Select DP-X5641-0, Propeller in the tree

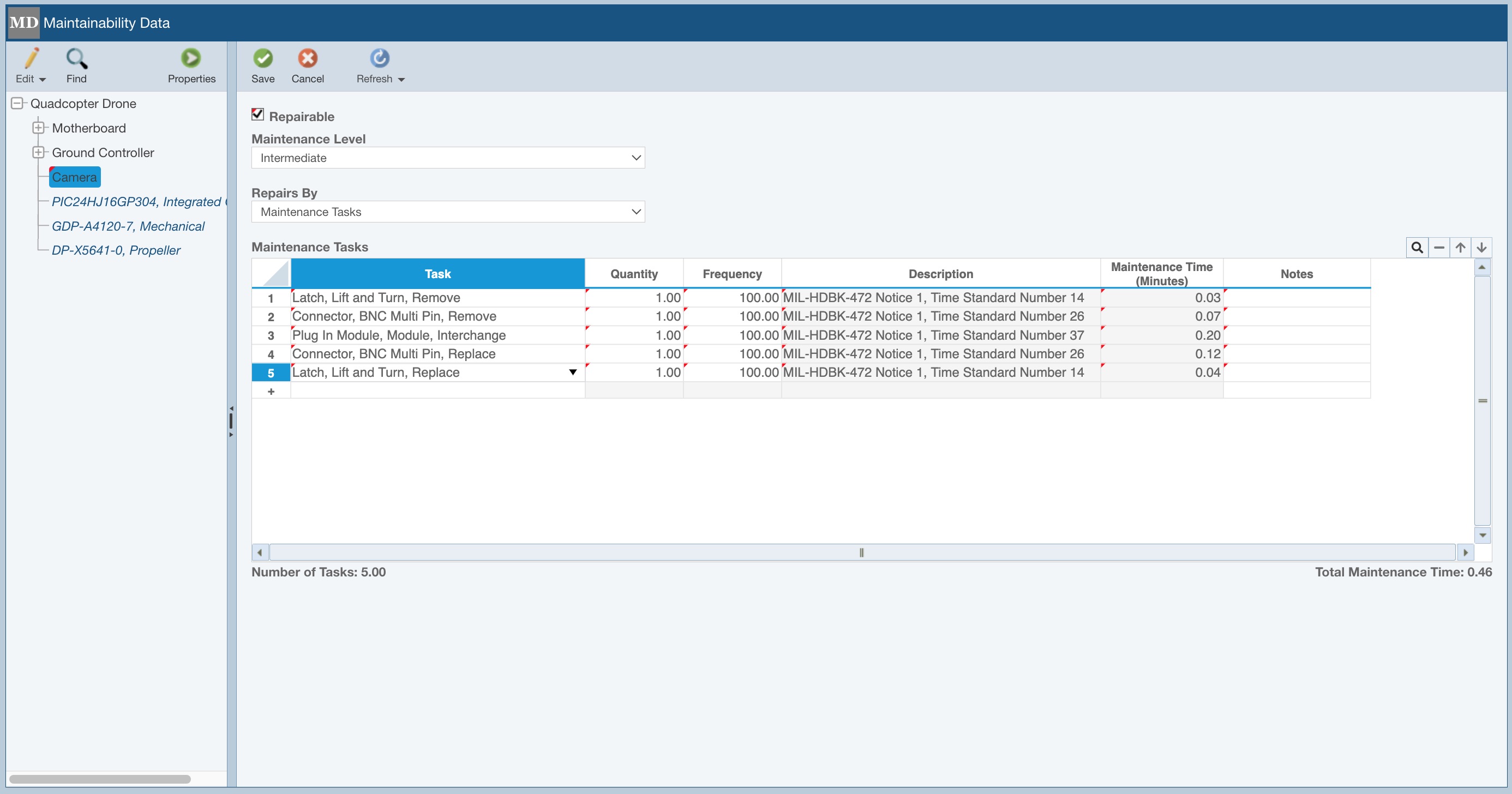[x=116, y=250]
